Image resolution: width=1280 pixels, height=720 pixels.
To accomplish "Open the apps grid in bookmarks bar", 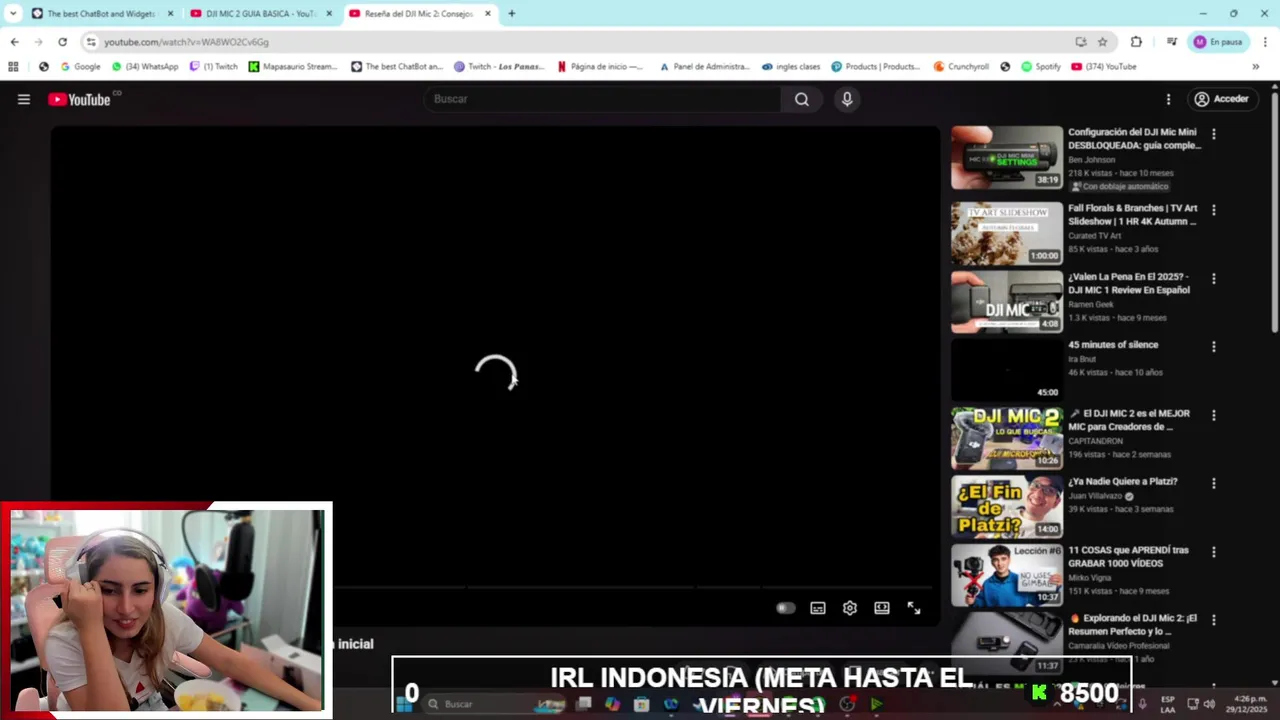I will pyautogui.click(x=13, y=67).
